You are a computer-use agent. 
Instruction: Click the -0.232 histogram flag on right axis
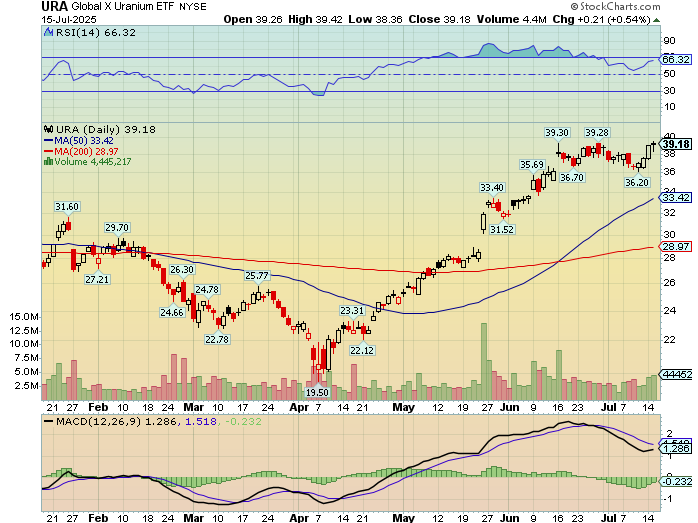[677, 481]
